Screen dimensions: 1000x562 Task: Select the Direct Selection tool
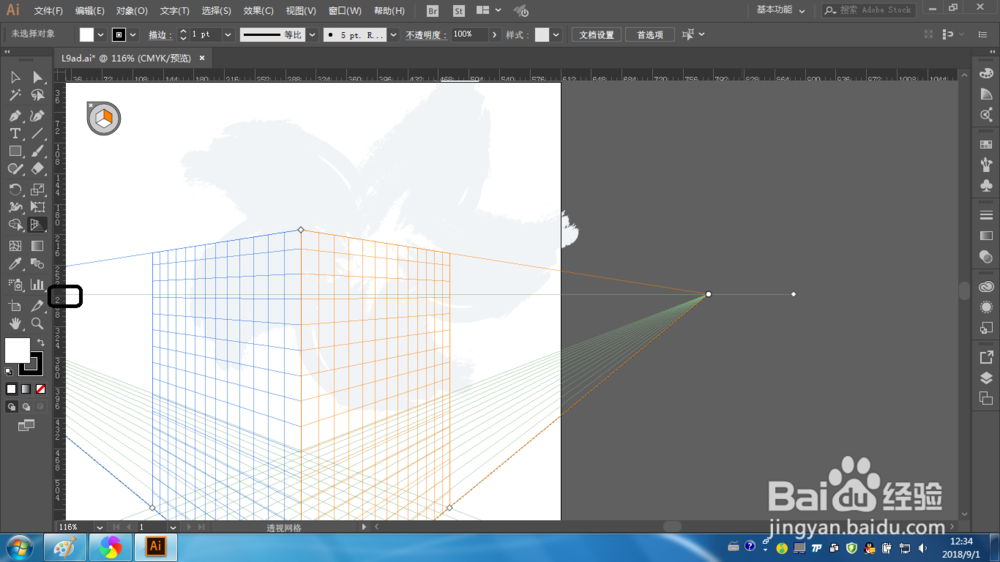[x=38, y=77]
